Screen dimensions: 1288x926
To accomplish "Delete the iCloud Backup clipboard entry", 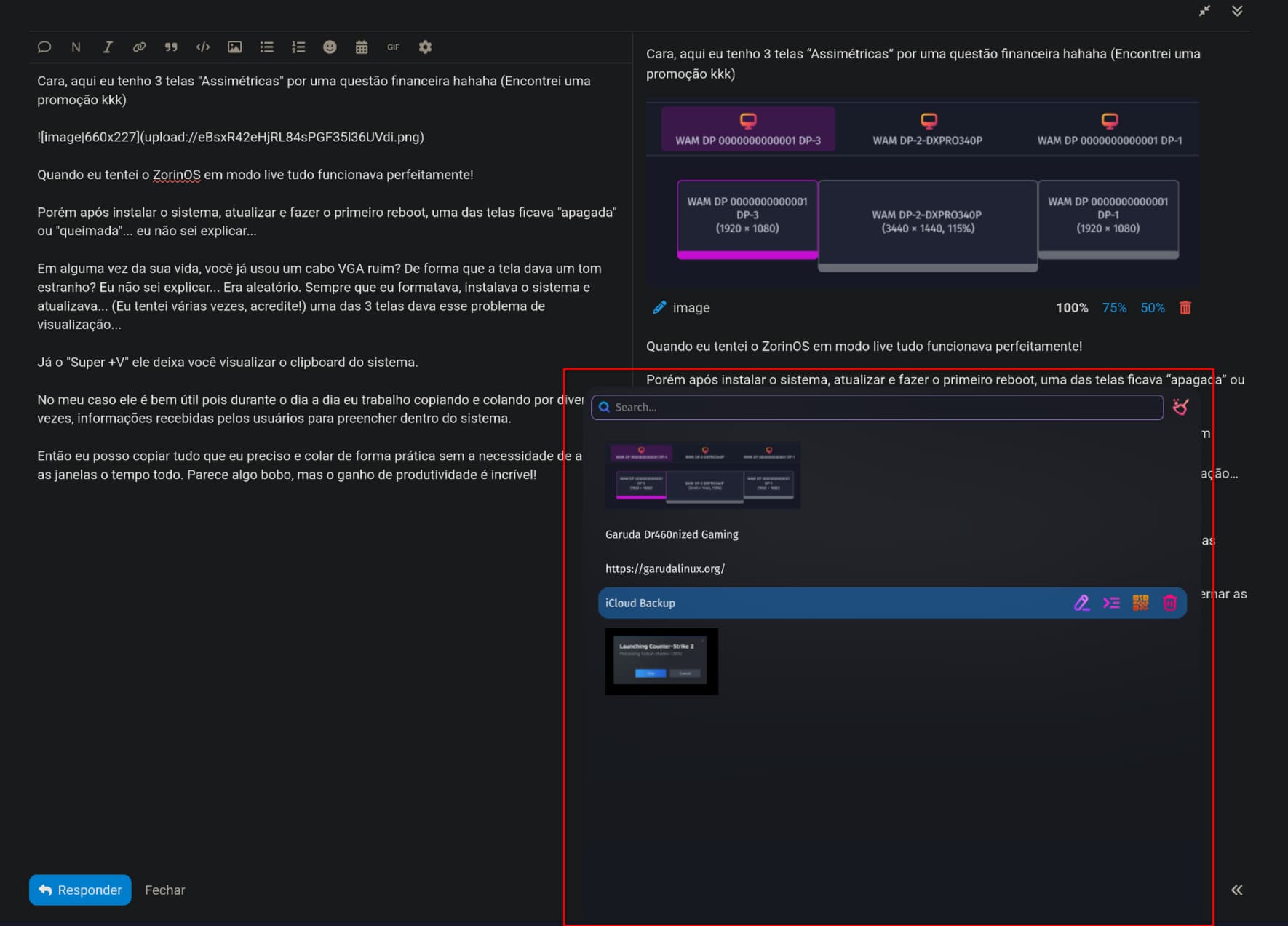I will [x=1169, y=603].
